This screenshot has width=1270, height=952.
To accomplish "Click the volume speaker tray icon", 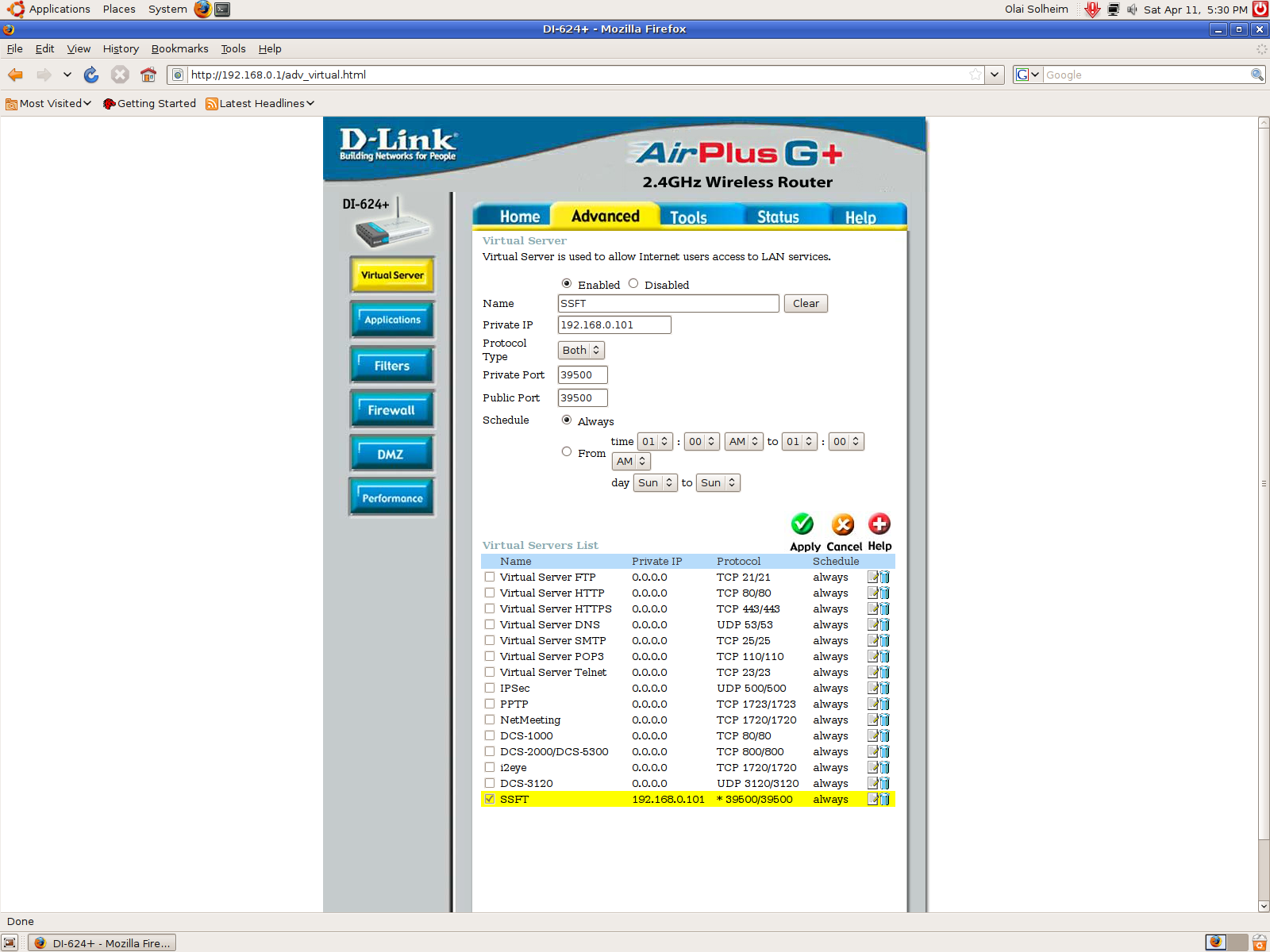I will click(x=1132, y=10).
